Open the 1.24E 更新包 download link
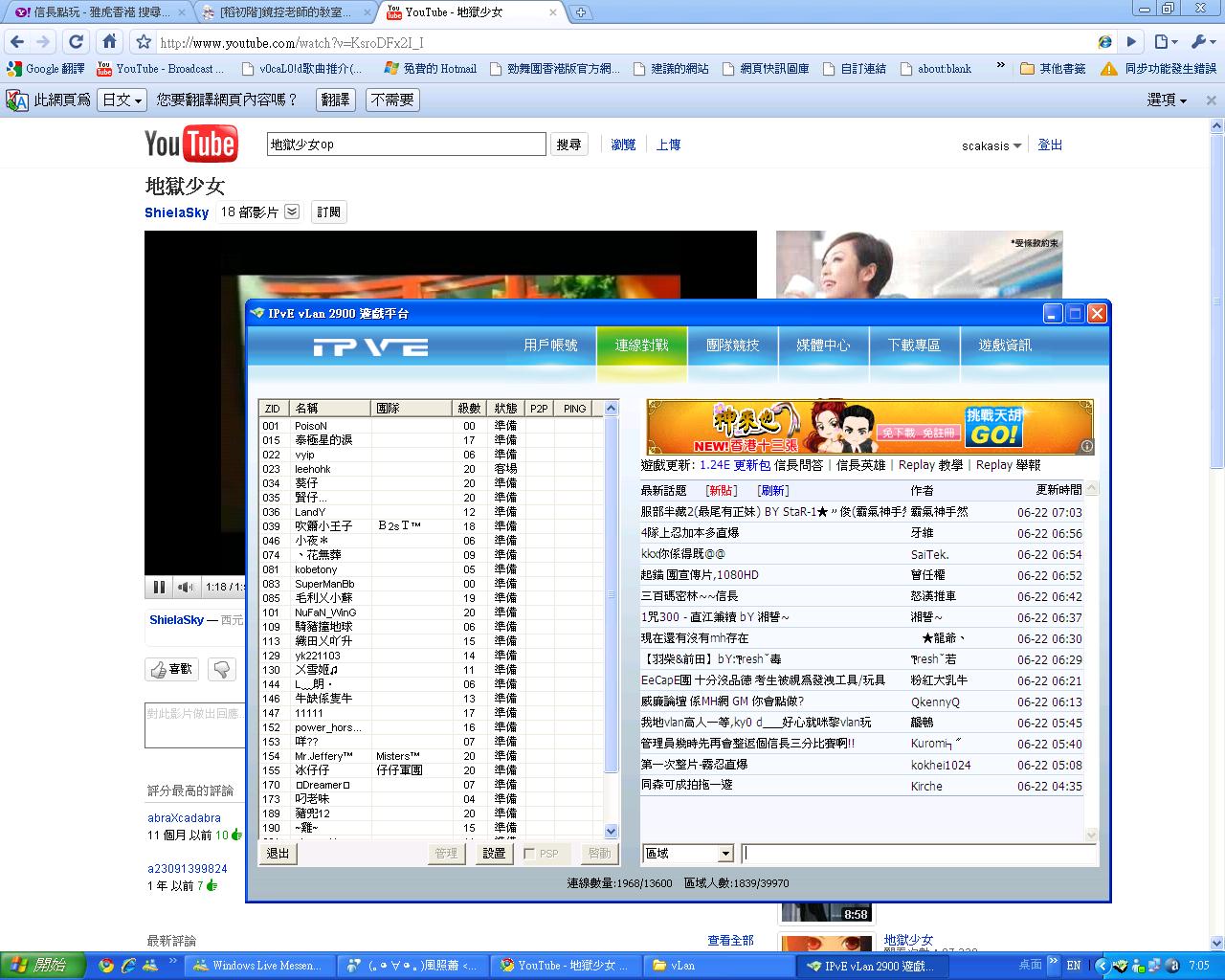1225x980 pixels. (x=735, y=465)
